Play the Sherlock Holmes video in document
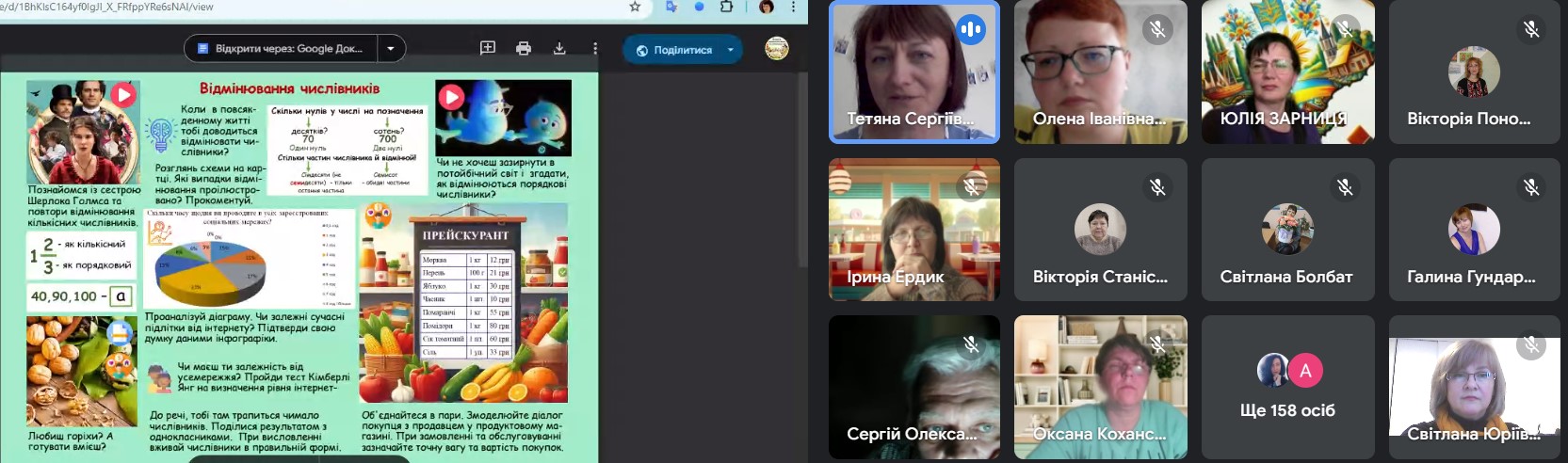Image resolution: width=1568 pixels, height=463 pixels. click(x=123, y=95)
